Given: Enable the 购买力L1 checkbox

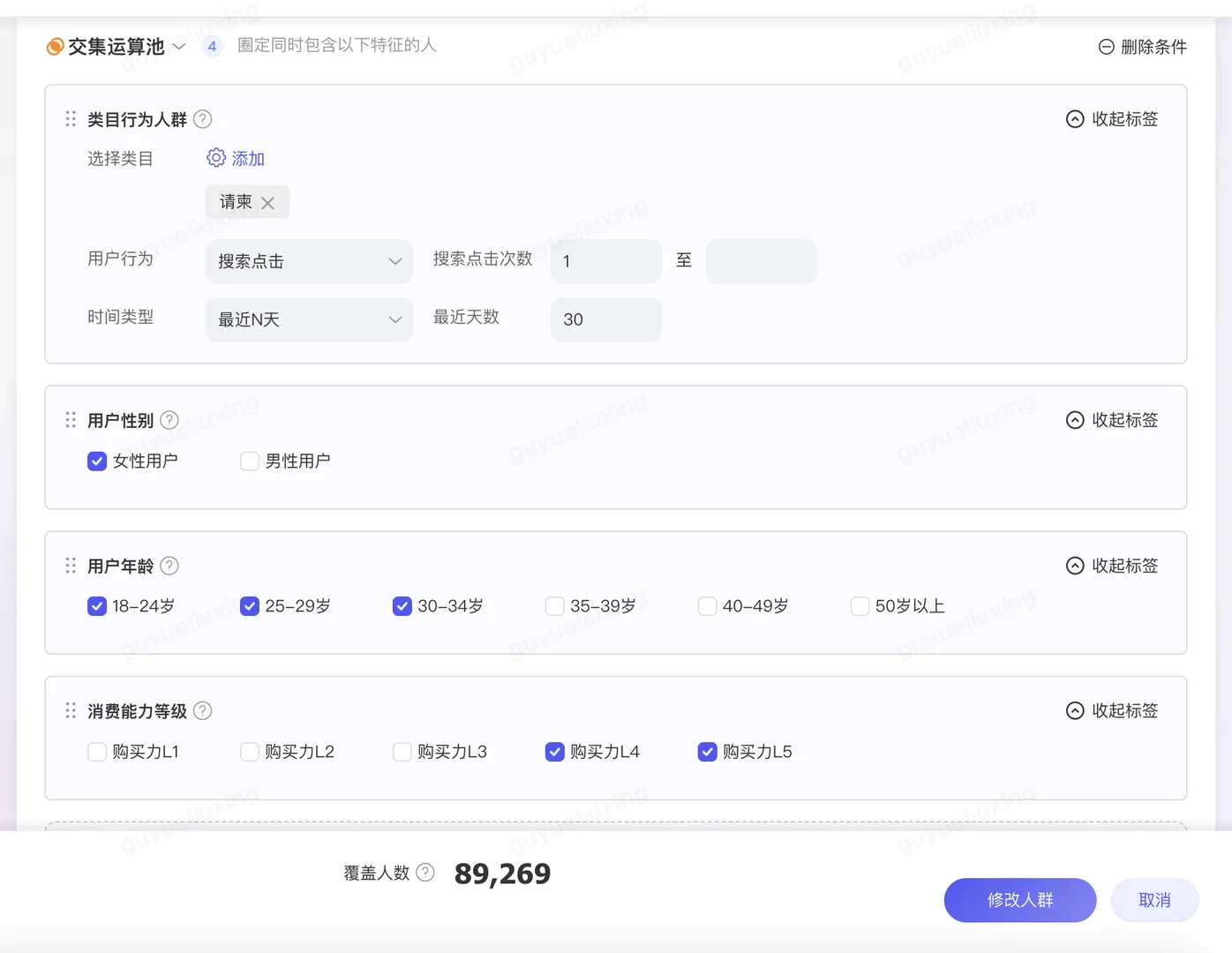Looking at the screenshot, I should coord(97,752).
